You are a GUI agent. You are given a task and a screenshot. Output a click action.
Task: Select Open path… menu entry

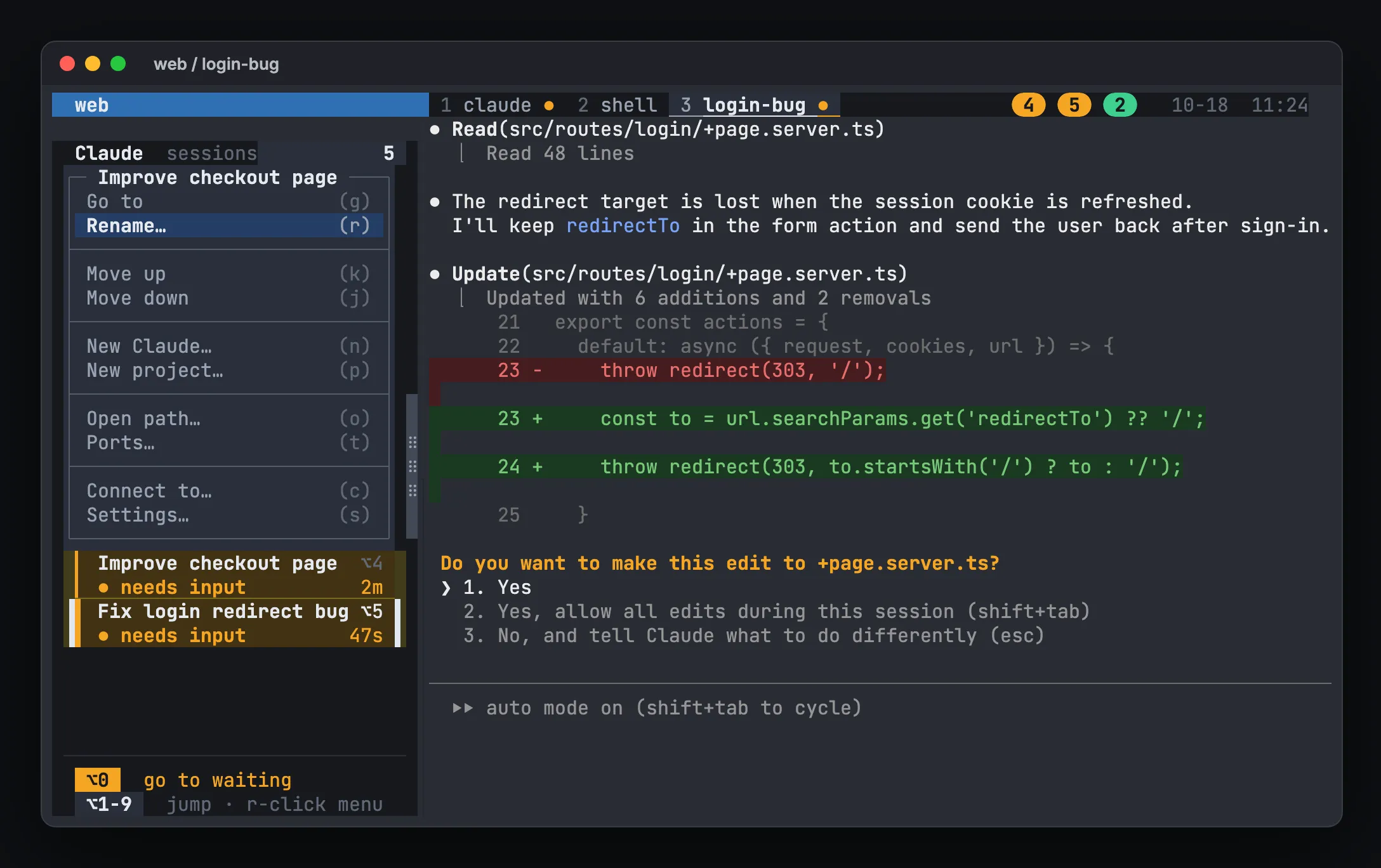coord(228,418)
